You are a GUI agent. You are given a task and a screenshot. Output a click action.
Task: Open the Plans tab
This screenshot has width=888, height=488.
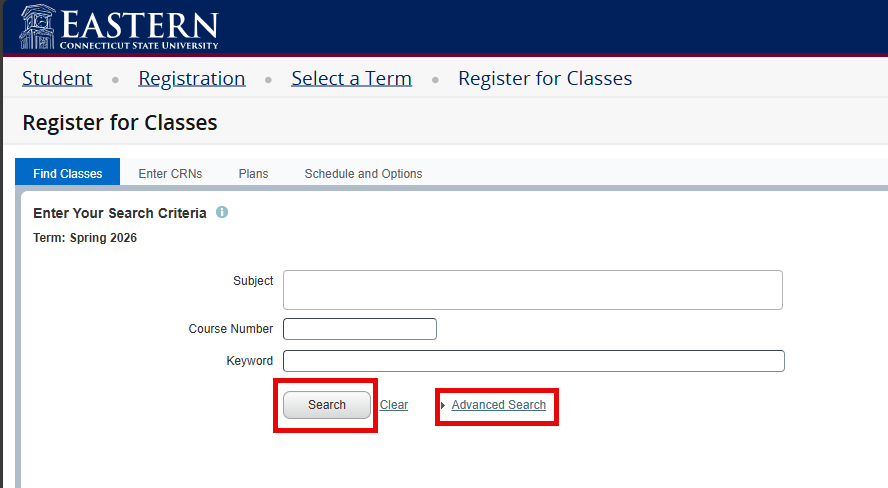253,173
